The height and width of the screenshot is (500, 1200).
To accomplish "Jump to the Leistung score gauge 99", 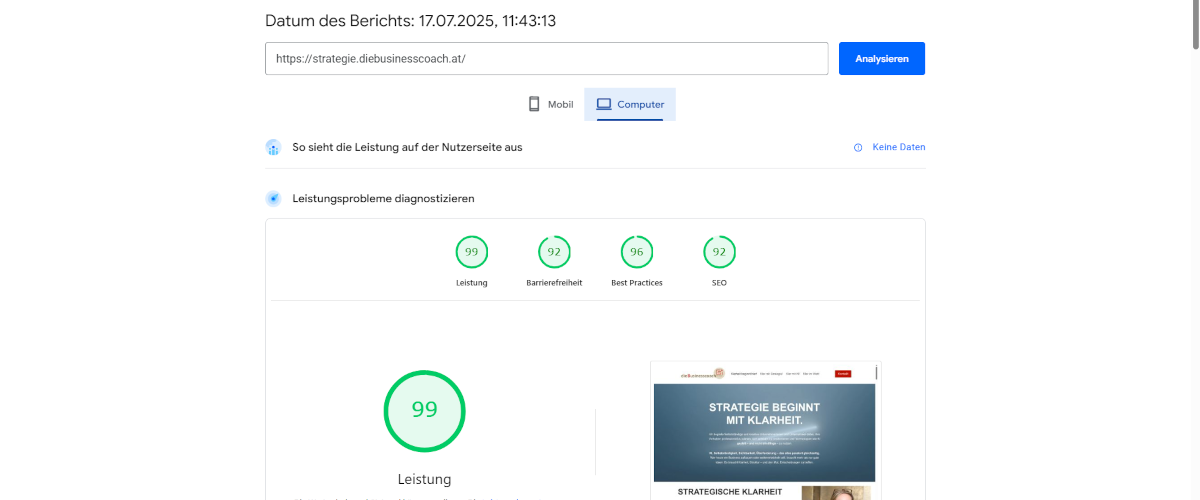I will click(x=471, y=252).
